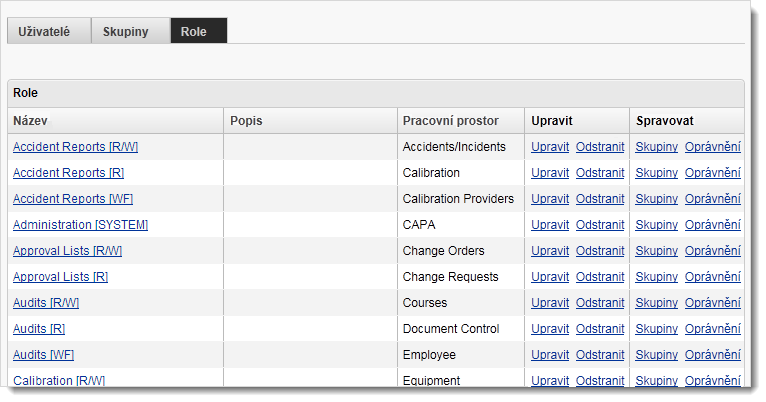The image size is (766, 402).
Task: Click Oprávnění for Accident Reports [R]
Action: [x=712, y=173]
